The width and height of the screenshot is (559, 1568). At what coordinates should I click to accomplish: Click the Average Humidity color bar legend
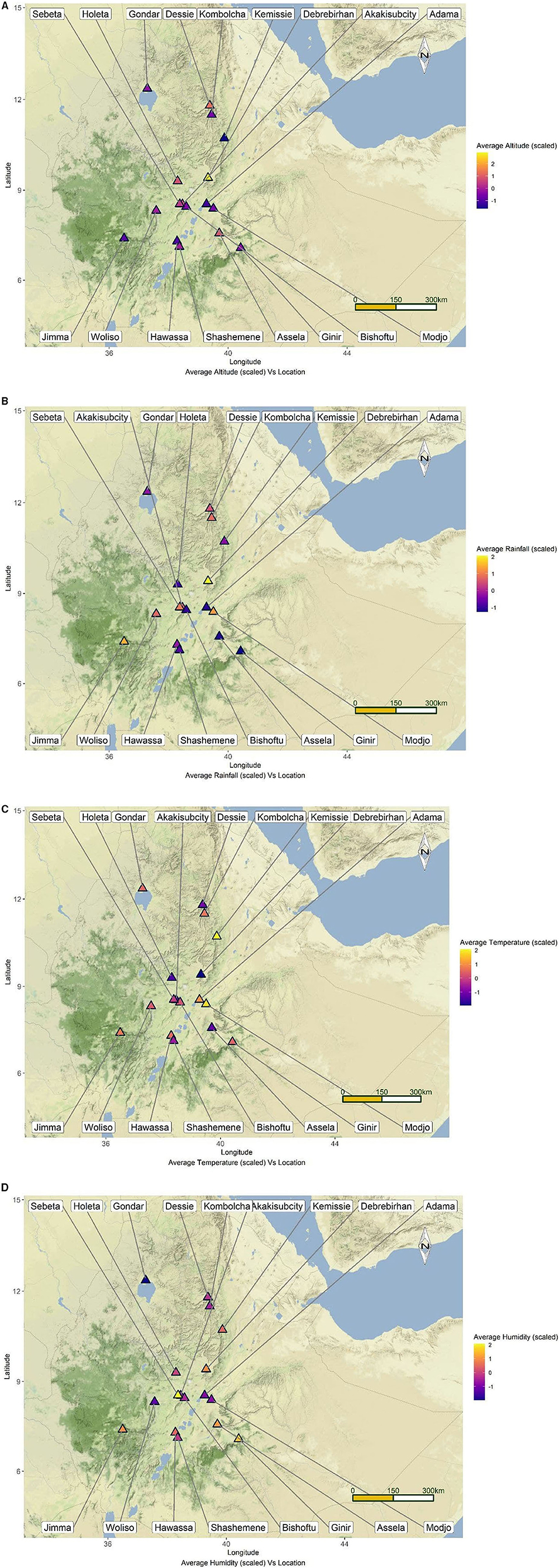click(x=479, y=1371)
